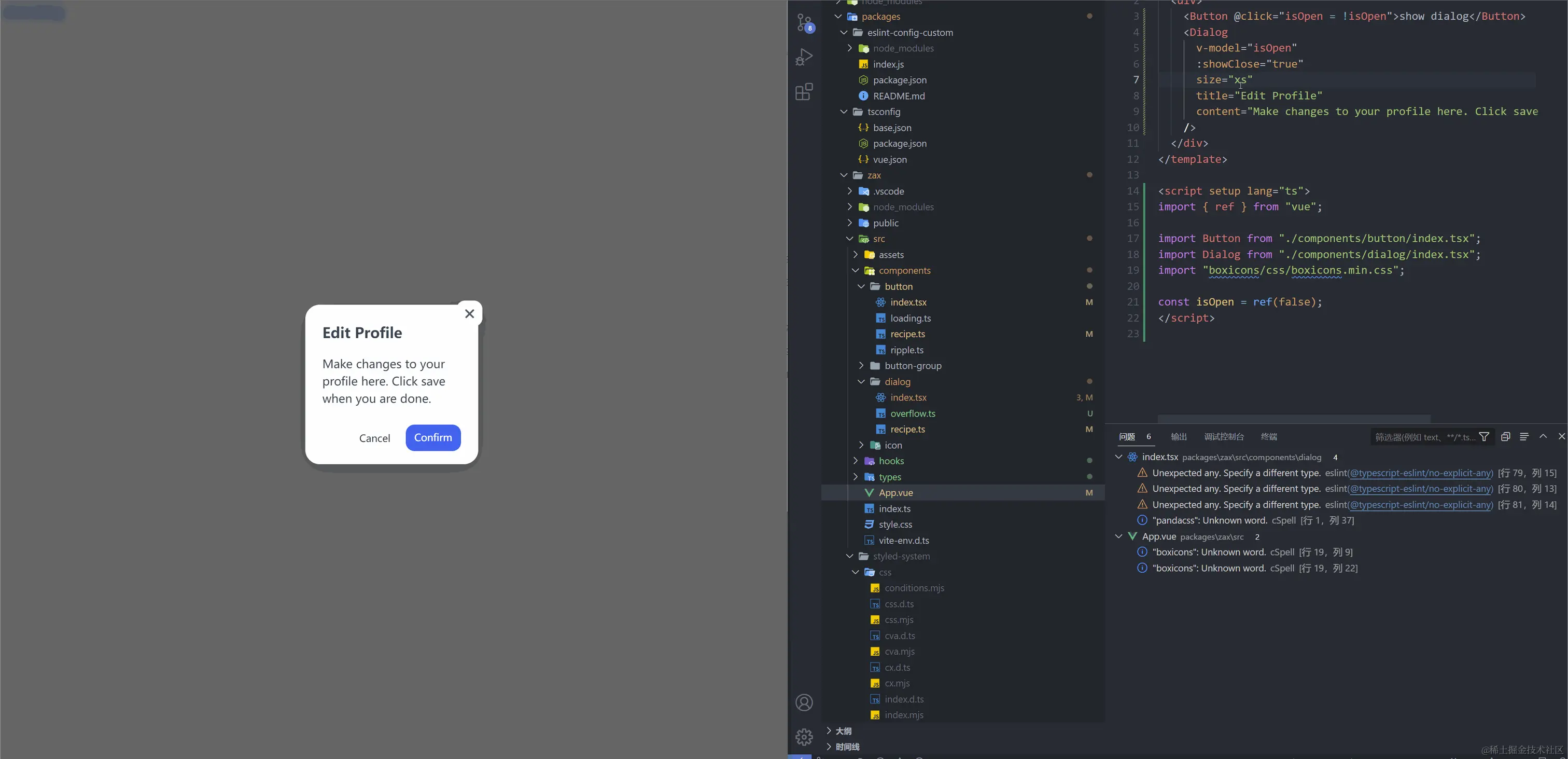Click the Accounts icon in activity bar

click(804, 702)
